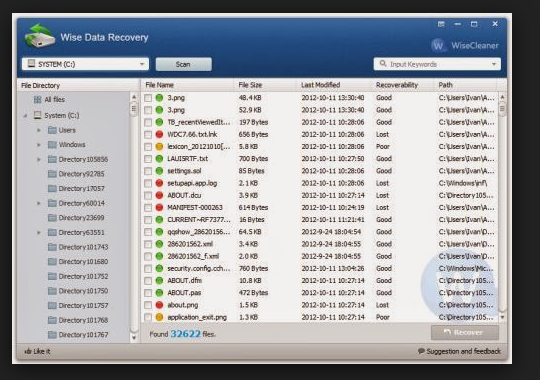Check the box for qqshow_2862015 file
Screen dimensions: 540x380
[x=148, y=232]
